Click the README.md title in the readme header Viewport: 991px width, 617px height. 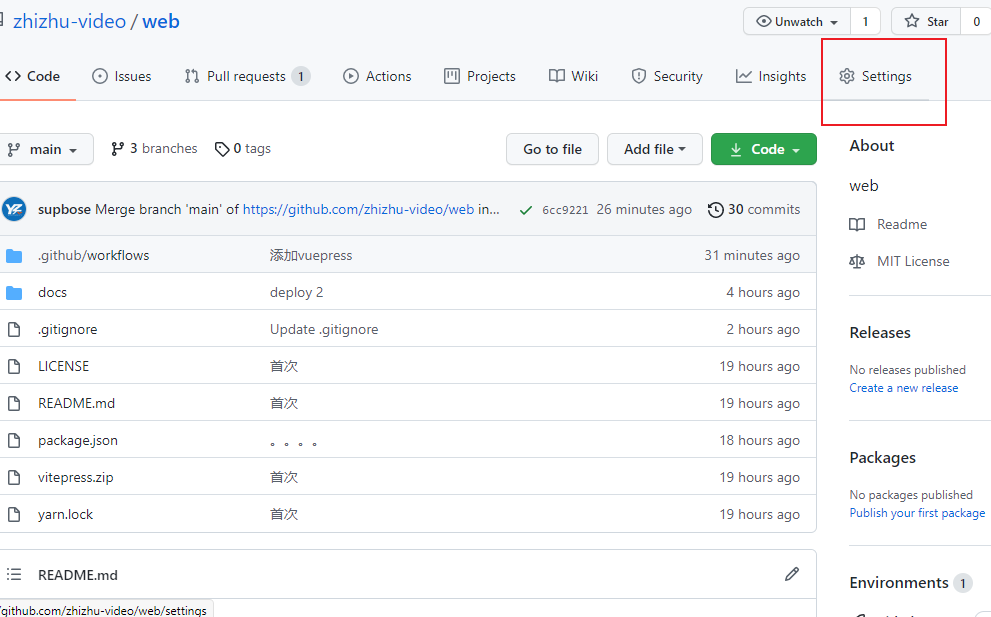click(78, 575)
